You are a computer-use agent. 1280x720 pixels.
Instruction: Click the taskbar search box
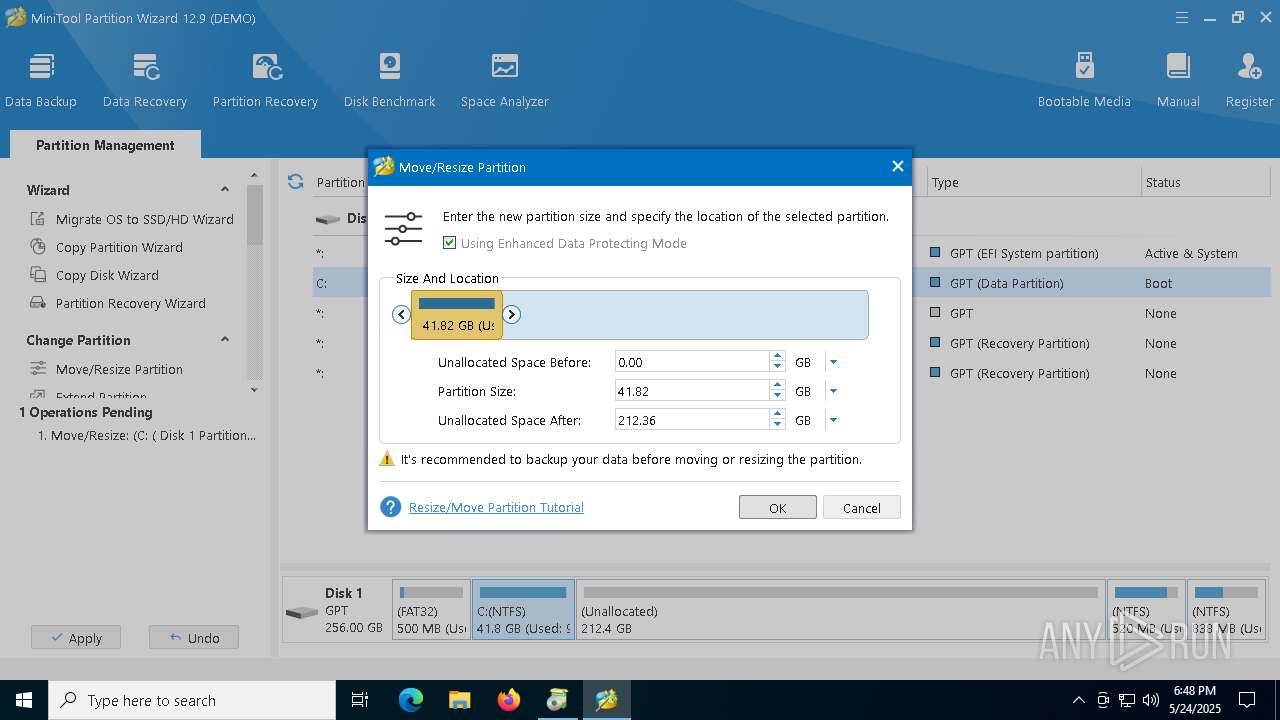[192, 700]
